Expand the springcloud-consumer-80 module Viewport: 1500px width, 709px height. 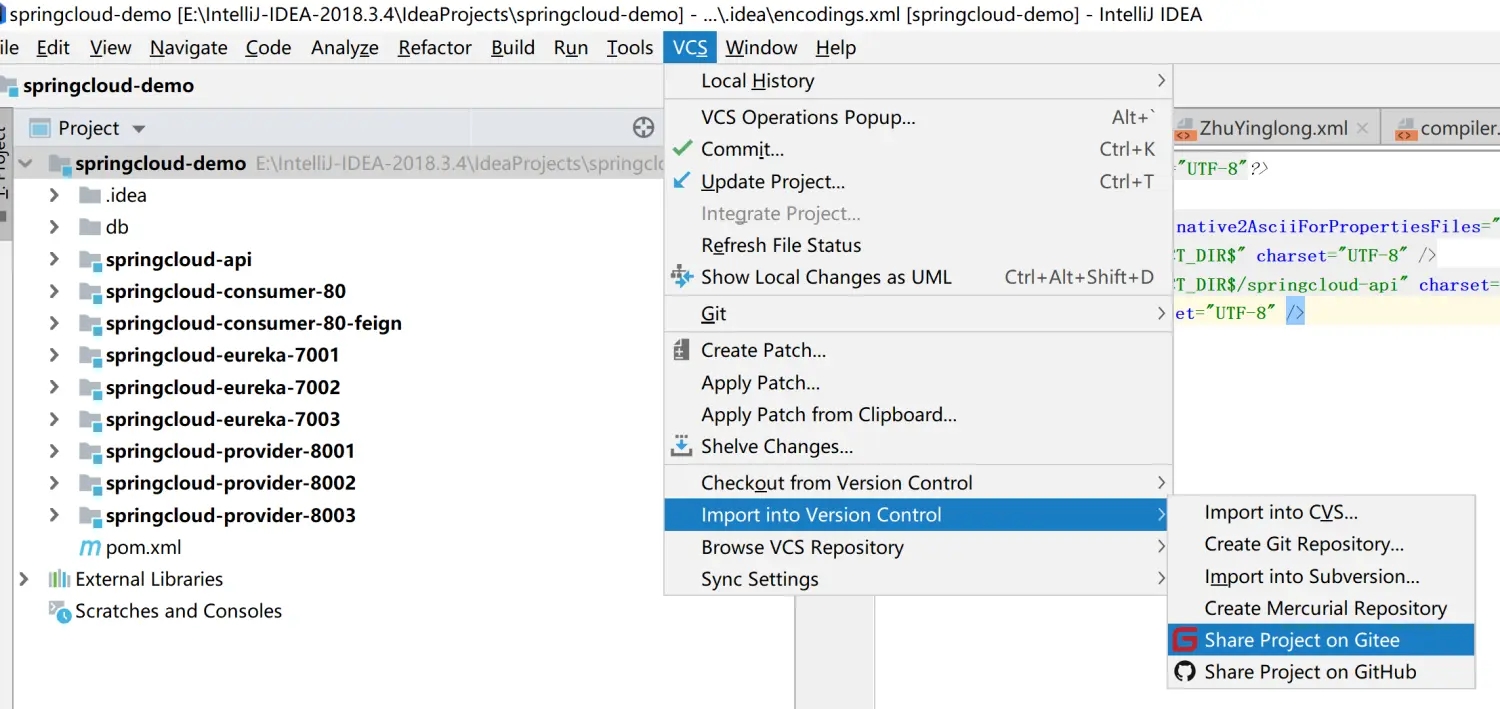(x=55, y=291)
